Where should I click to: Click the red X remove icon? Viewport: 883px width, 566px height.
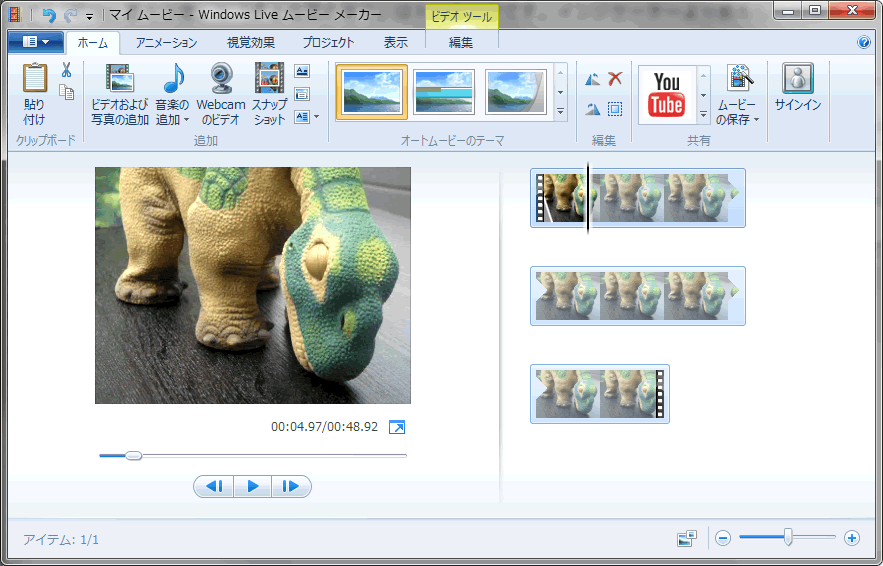coord(615,79)
